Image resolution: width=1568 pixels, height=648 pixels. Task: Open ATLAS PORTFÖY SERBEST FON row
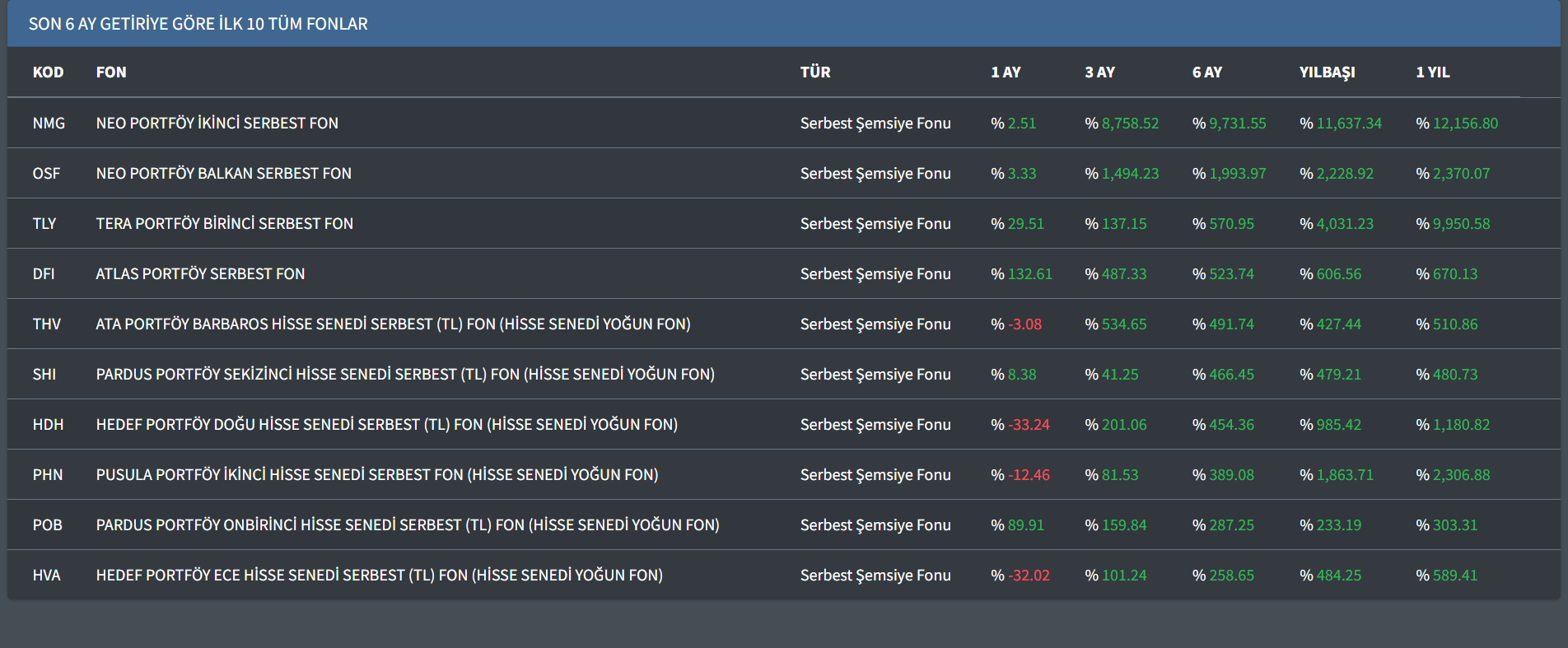[200, 274]
